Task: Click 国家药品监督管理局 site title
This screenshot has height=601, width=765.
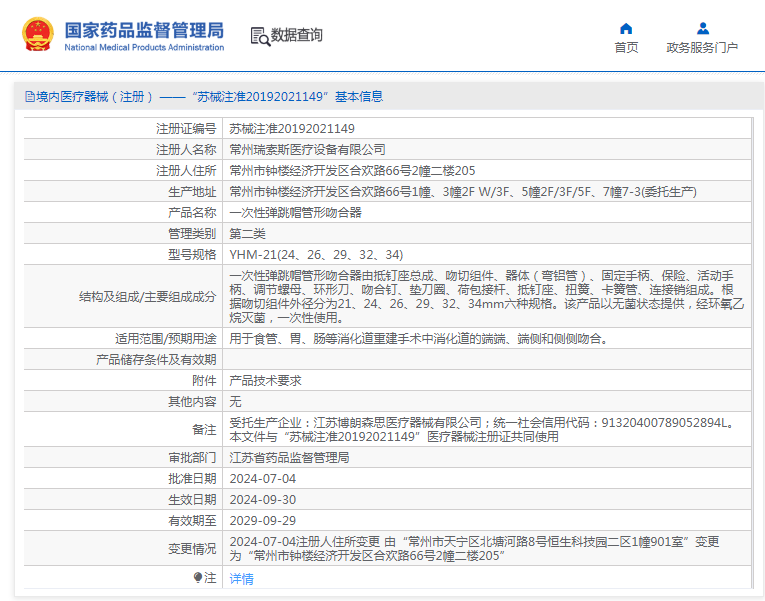Action: [x=144, y=30]
